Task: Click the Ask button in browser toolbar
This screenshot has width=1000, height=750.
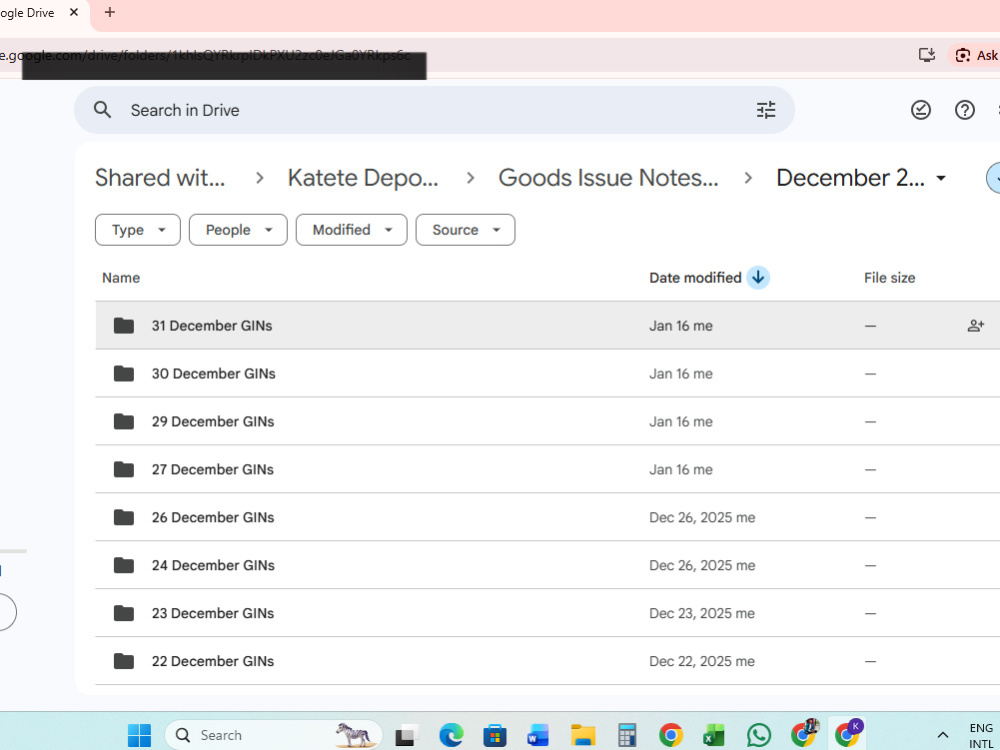Action: click(x=976, y=55)
